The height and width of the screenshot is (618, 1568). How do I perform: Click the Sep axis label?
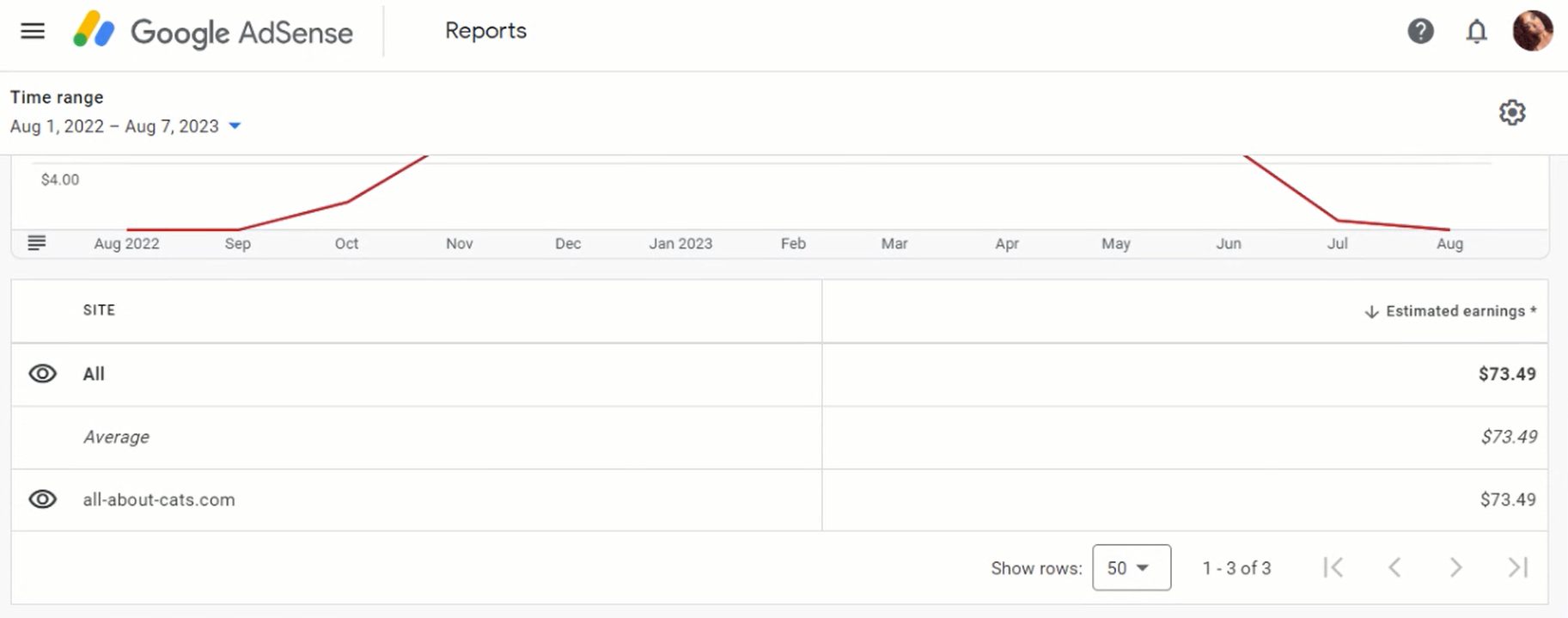click(238, 243)
